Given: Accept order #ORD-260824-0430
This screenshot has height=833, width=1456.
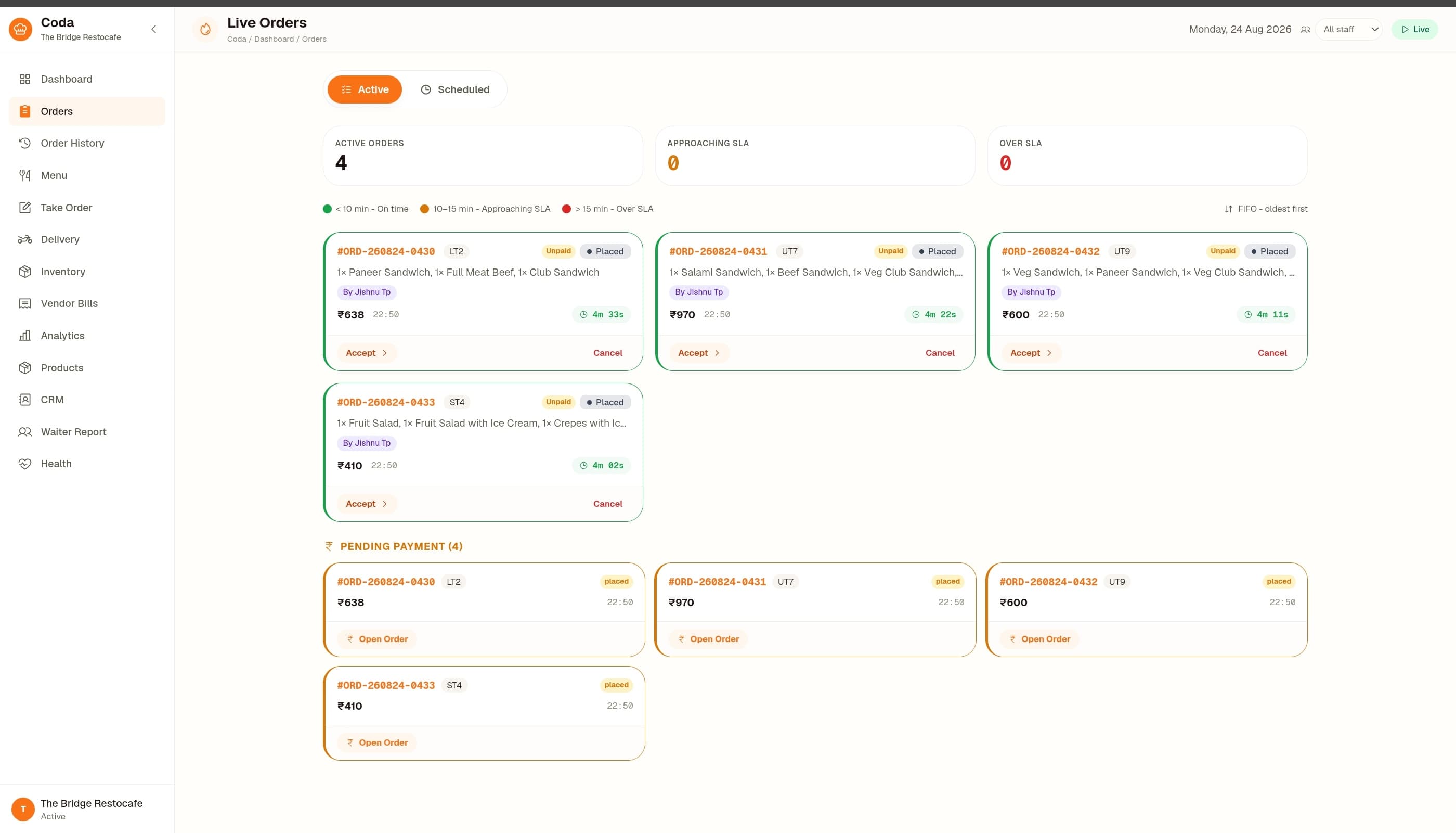Looking at the screenshot, I should (x=367, y=353).
